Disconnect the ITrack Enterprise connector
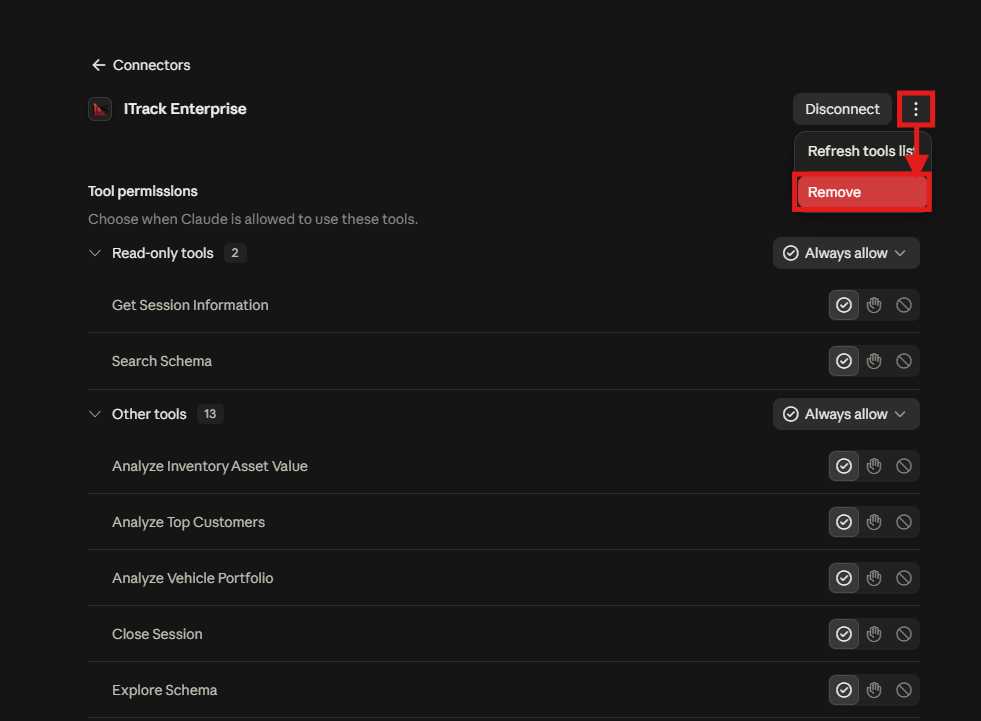Screen dimensions: 981x721 coord(842,109)
